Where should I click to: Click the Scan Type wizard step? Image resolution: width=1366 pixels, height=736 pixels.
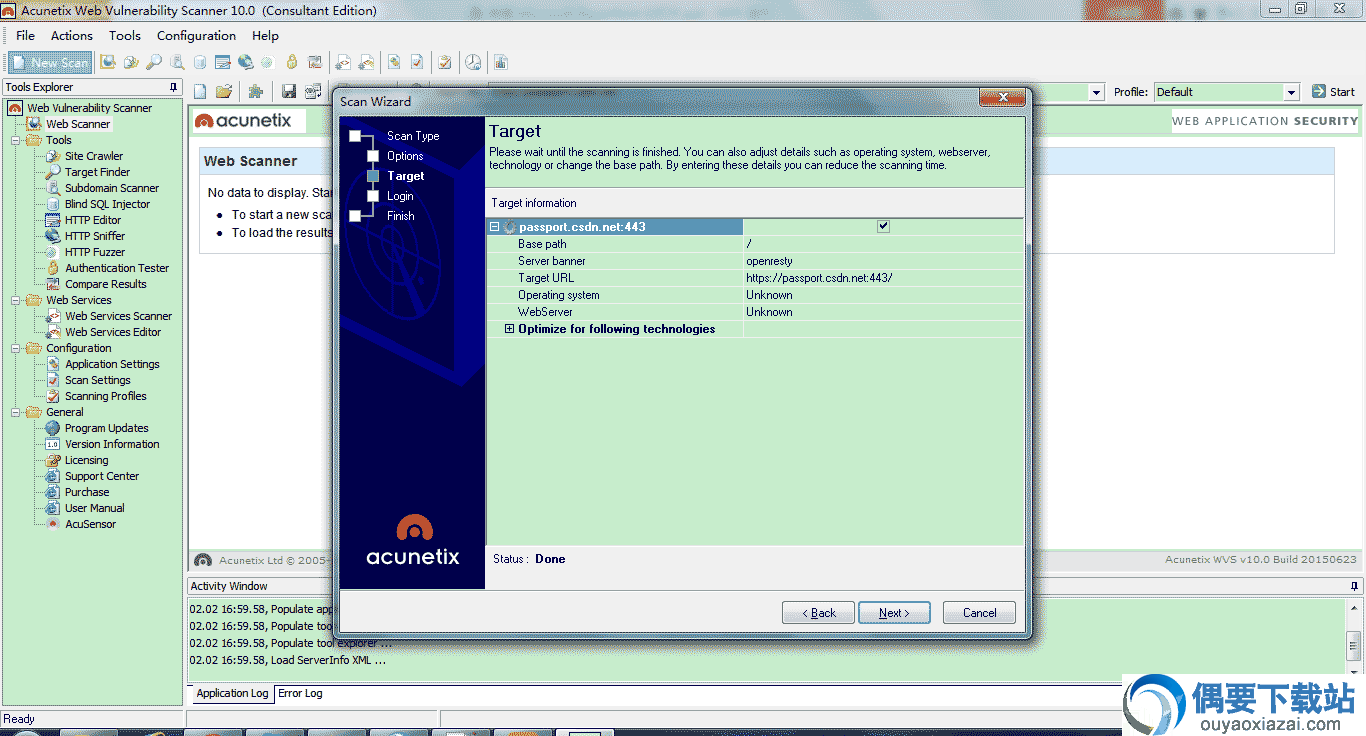click(413, 136)
